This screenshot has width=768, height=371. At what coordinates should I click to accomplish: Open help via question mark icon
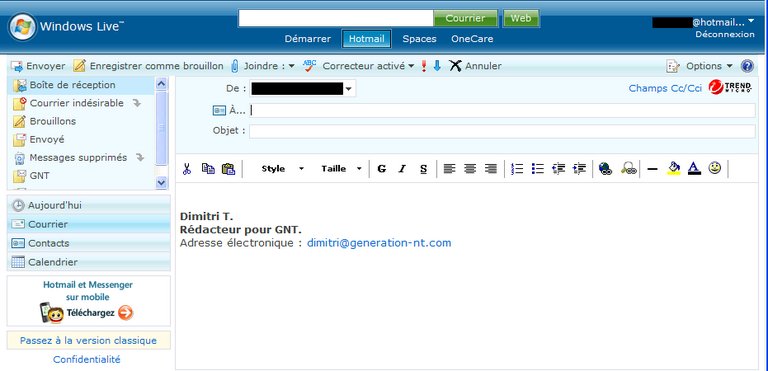coord(747,66)
